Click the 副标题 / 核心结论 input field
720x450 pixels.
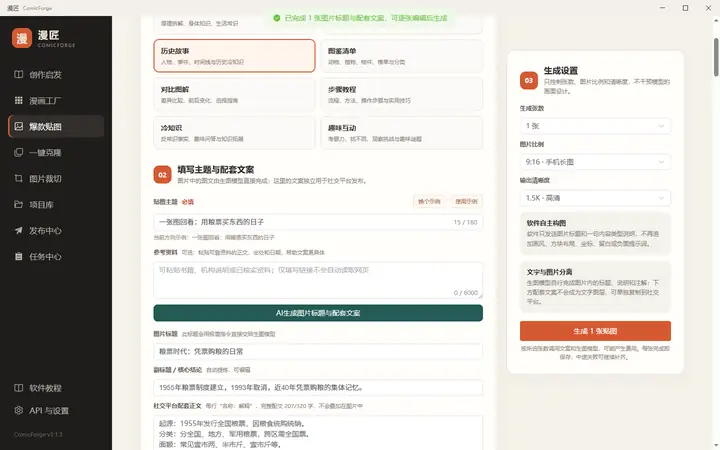(x=318, y=388)
